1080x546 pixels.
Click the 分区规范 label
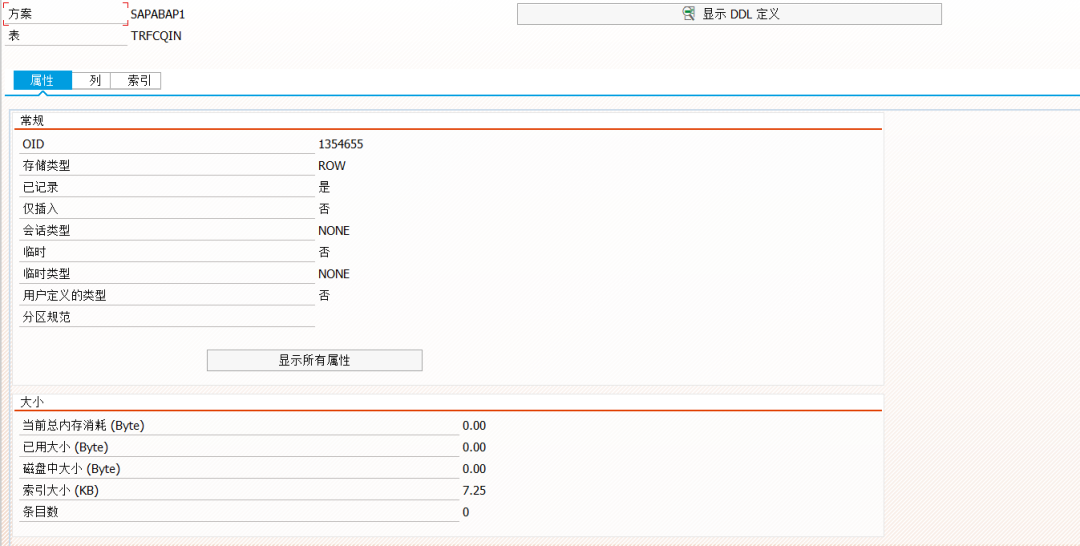tap(46, 317)
